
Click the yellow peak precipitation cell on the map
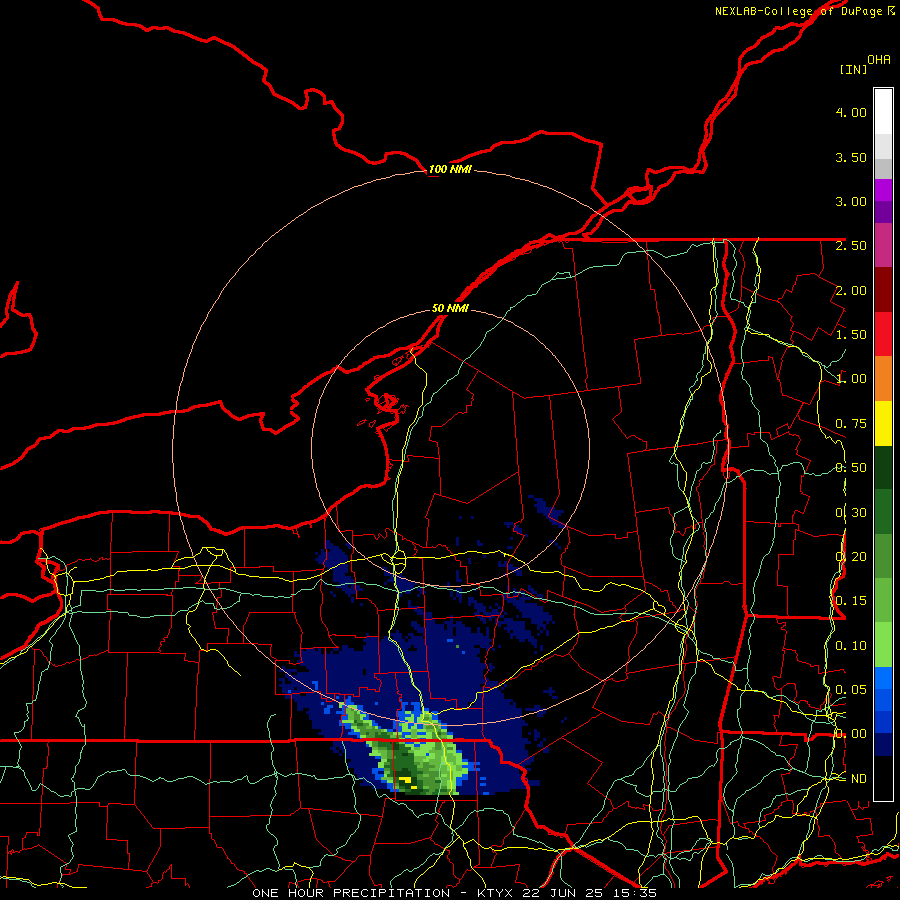406,781
